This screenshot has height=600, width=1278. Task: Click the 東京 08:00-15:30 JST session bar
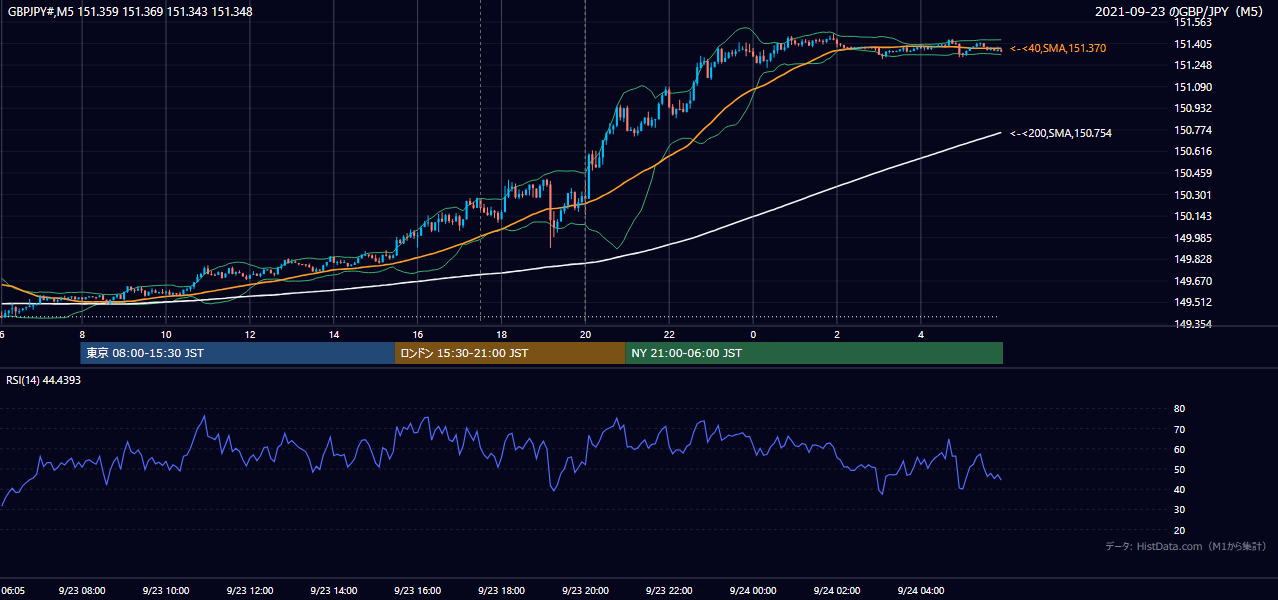238,353
